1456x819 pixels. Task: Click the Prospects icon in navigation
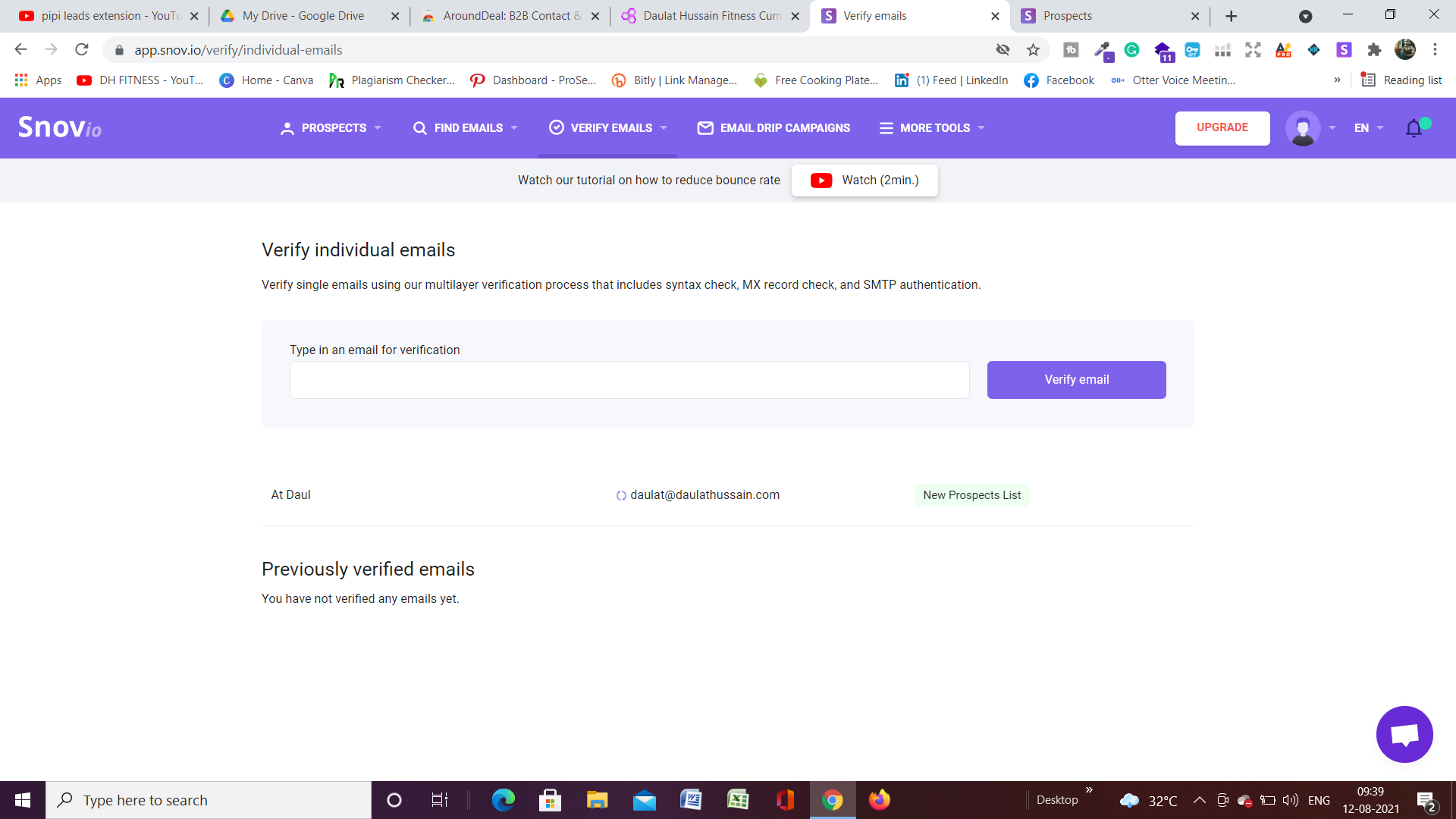click(287, 128)
